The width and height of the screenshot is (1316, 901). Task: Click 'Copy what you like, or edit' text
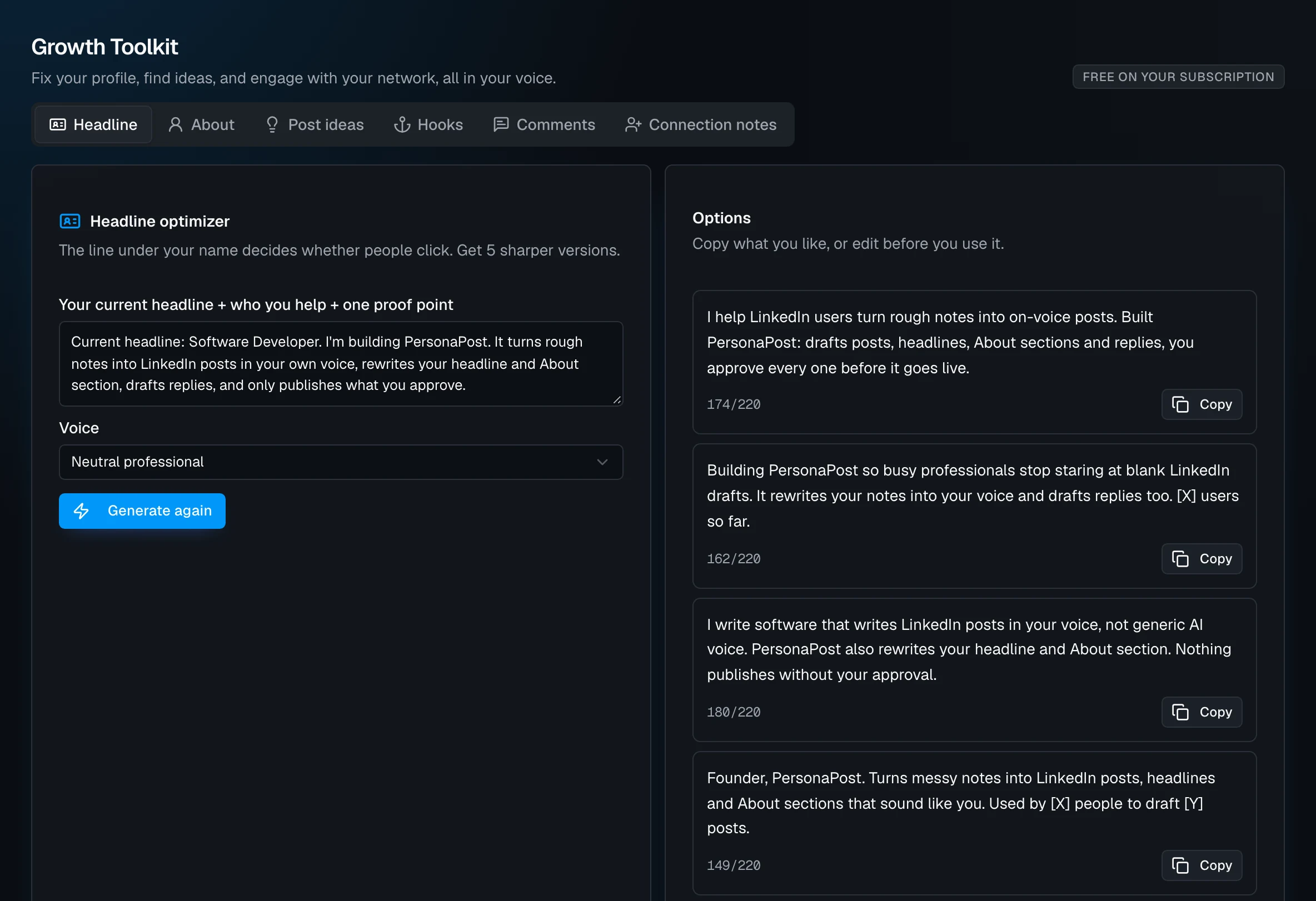point(848,244)
